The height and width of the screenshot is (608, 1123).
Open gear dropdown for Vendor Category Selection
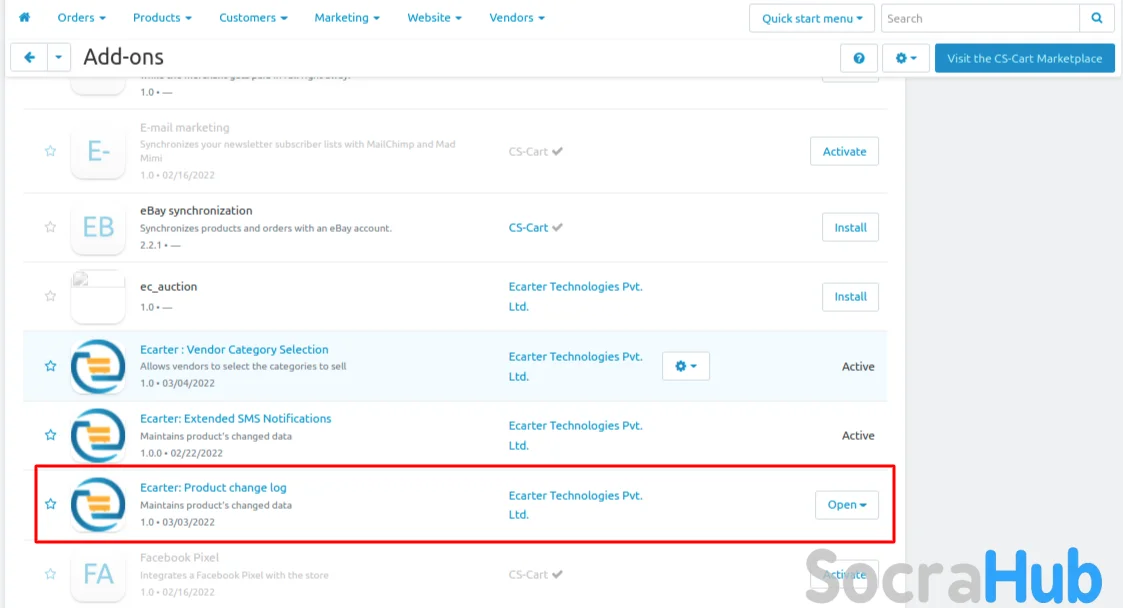click(x=685, y=366)
